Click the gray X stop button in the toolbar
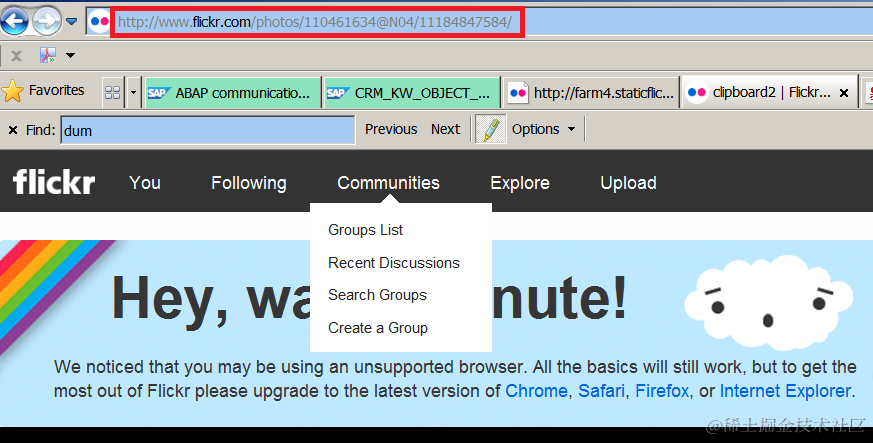 click(17, 55)
